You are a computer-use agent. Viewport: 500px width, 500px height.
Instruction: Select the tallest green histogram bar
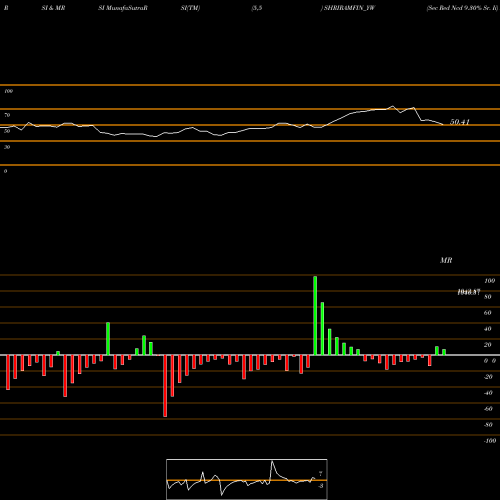pyautogui.click(x=315, y=316)
